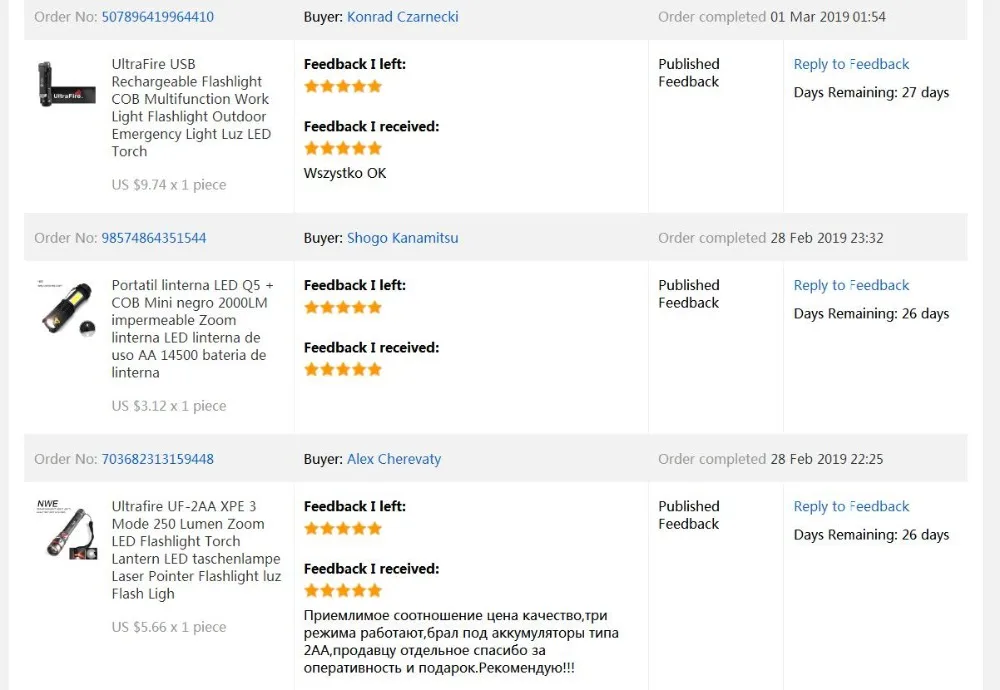Open order number 98574864351544
The image size is (1000, 690).
click(154, 238)
